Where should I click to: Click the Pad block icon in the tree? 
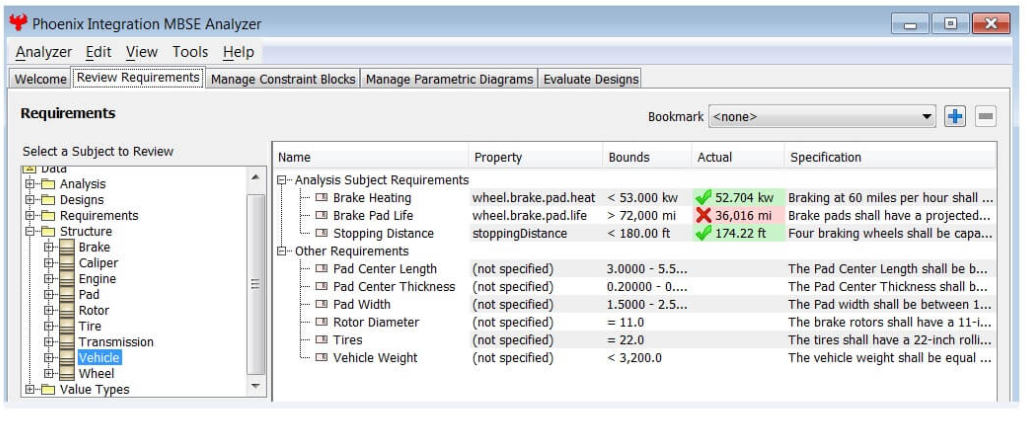(x=66, y=295)
